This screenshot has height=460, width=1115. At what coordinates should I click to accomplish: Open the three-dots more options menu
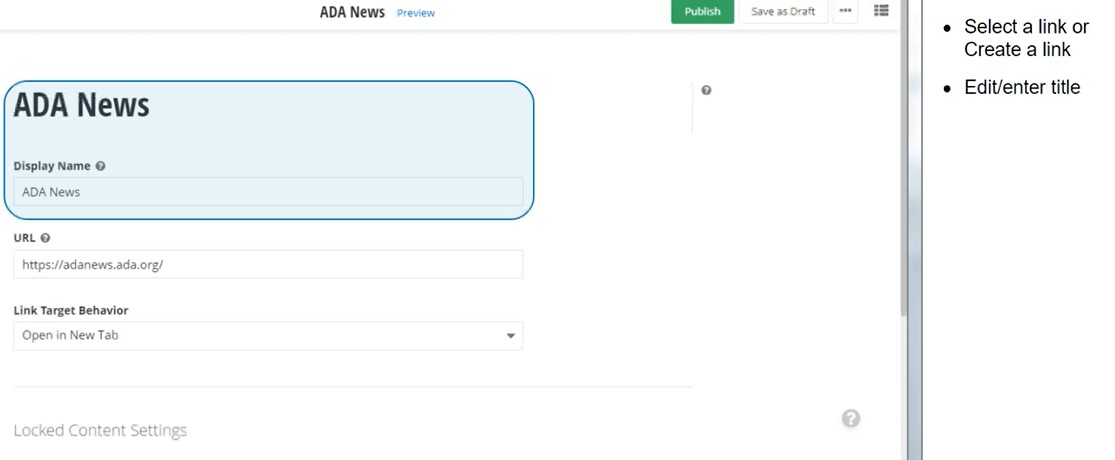845,11
